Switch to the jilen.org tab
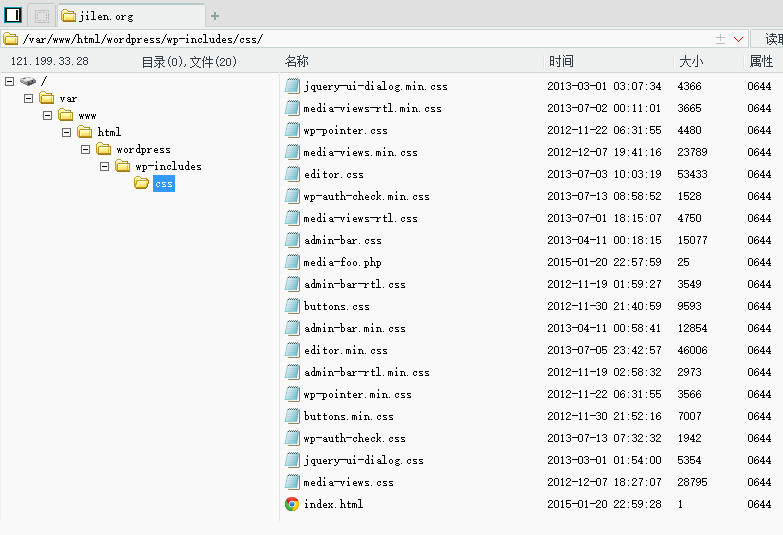783x535 pixels. coord(131,16)
